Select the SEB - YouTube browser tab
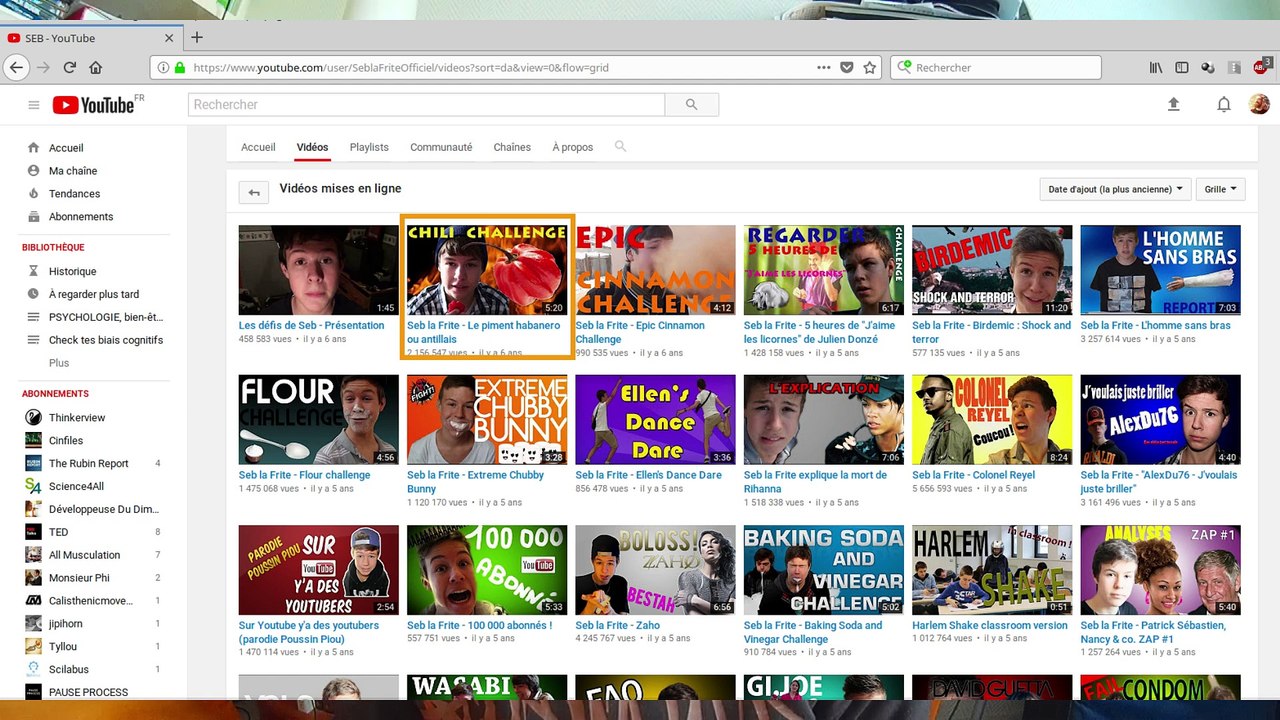 (x=90, y=38)
